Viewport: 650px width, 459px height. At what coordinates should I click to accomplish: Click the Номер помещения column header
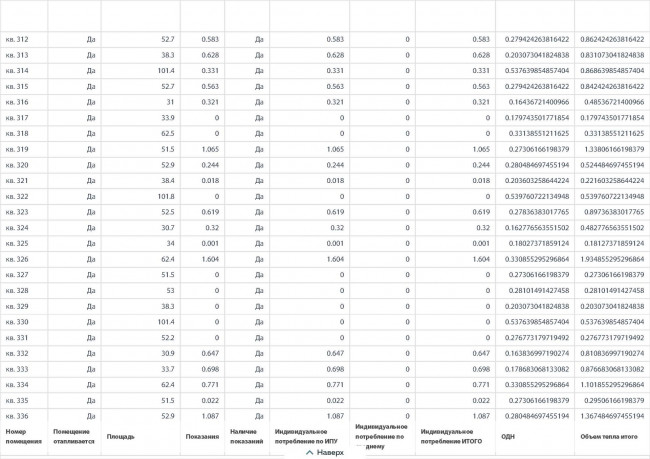(x=24, y=437)
